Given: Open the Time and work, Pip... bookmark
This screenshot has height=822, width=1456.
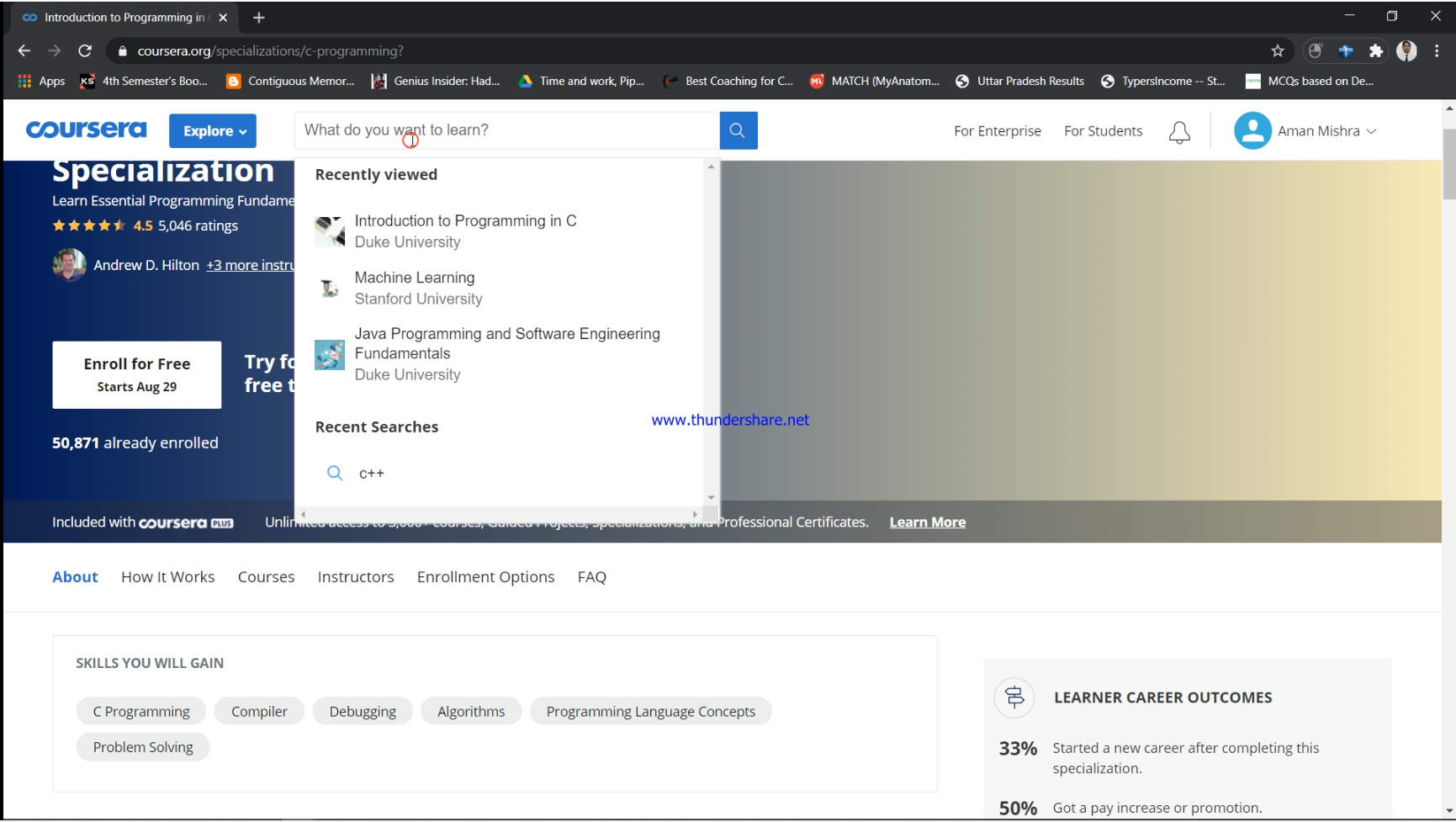Looking at the screenshot, I should (x=581, y=81).
